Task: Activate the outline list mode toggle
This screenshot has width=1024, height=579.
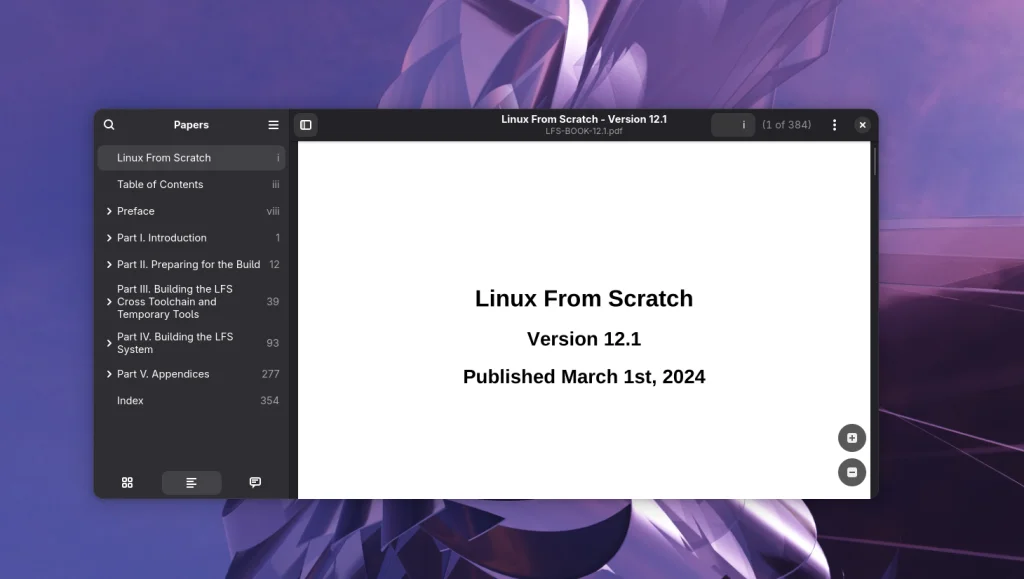Action: click(x=191, y=482)
